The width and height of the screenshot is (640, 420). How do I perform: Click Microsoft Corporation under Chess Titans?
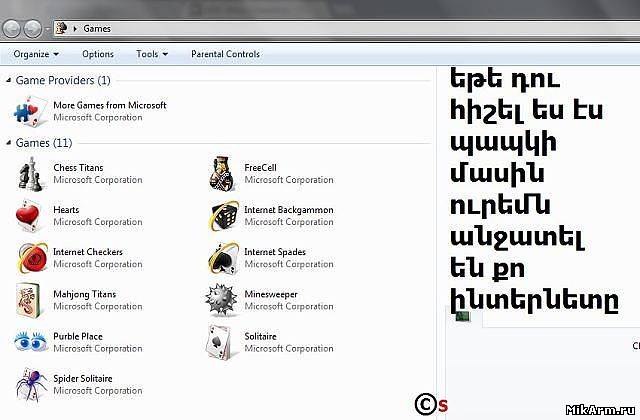98,180
